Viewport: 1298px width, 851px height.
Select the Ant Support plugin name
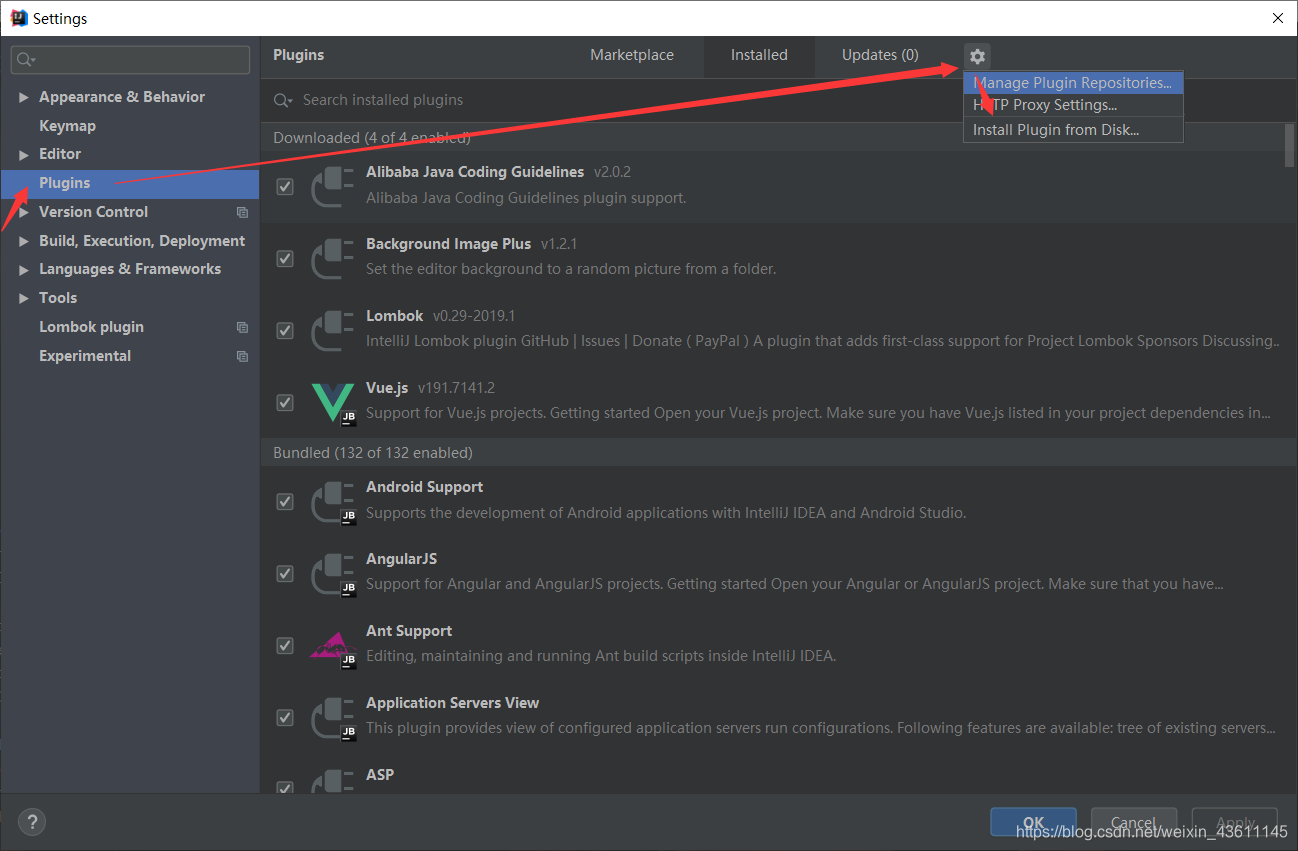pos(409,631)
